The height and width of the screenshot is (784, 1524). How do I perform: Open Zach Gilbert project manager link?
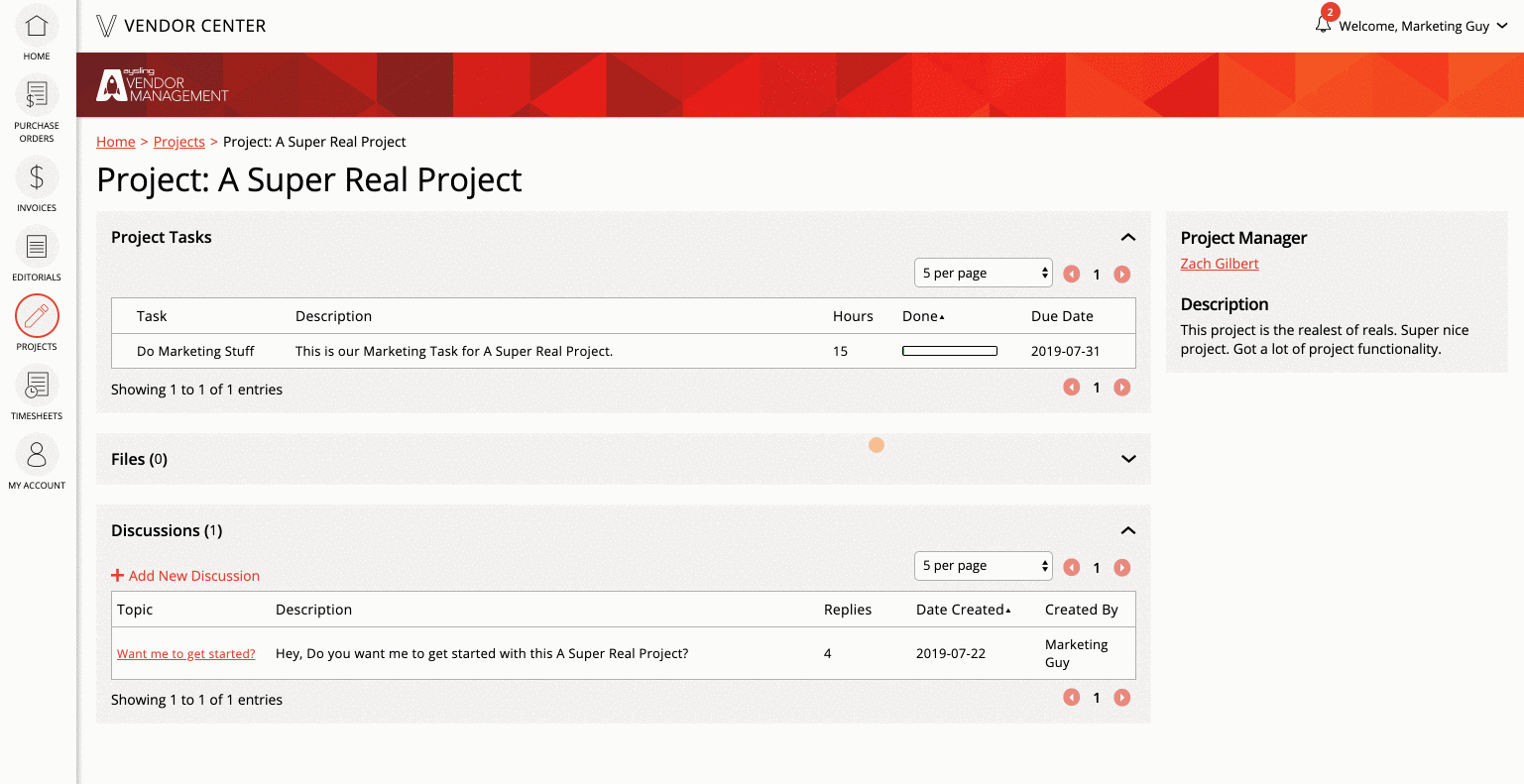[x=1220, y=264]
